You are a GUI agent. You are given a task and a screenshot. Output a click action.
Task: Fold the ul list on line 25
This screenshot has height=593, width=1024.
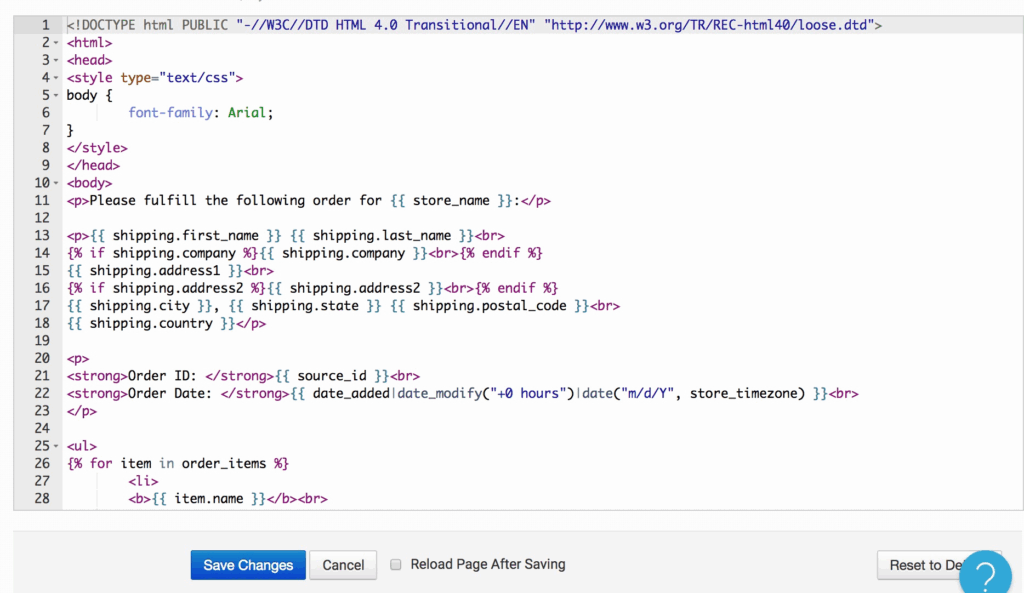(56, 446)
